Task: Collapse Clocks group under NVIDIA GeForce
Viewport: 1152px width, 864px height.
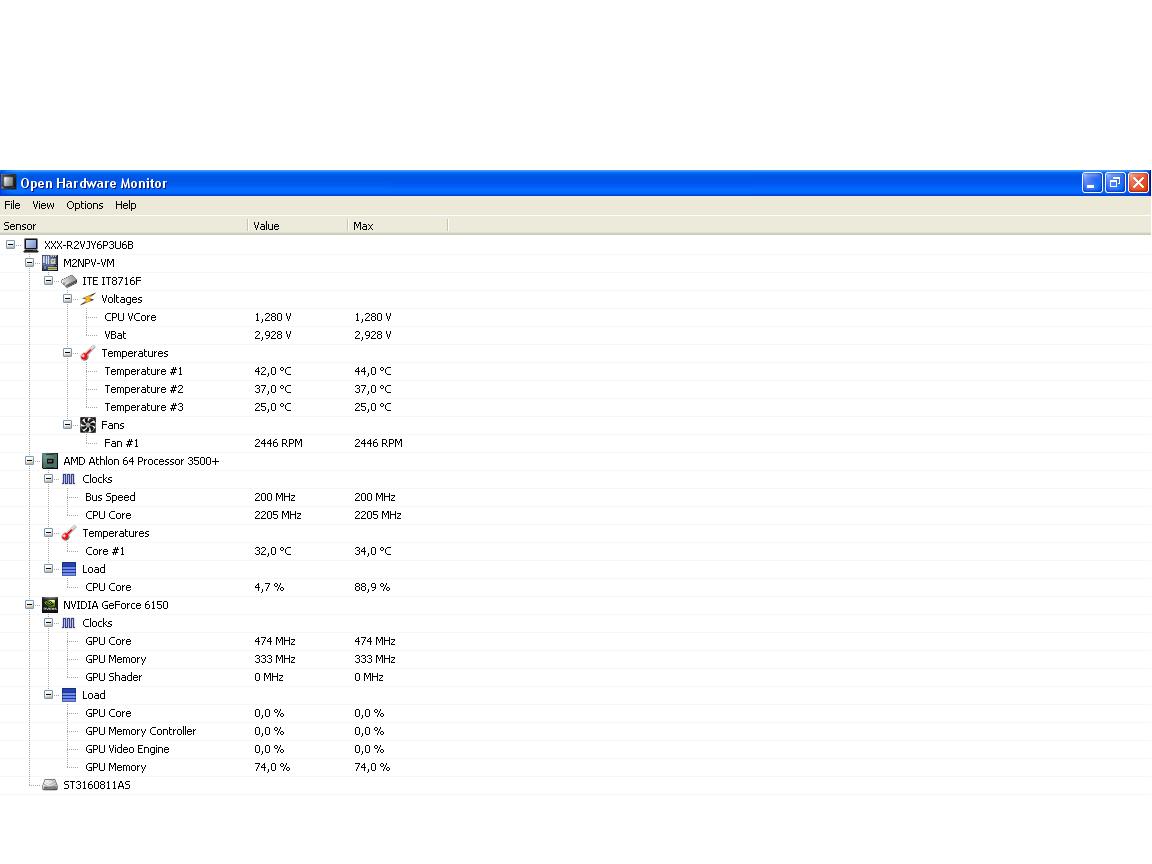Action: click(x=48, y=623)
